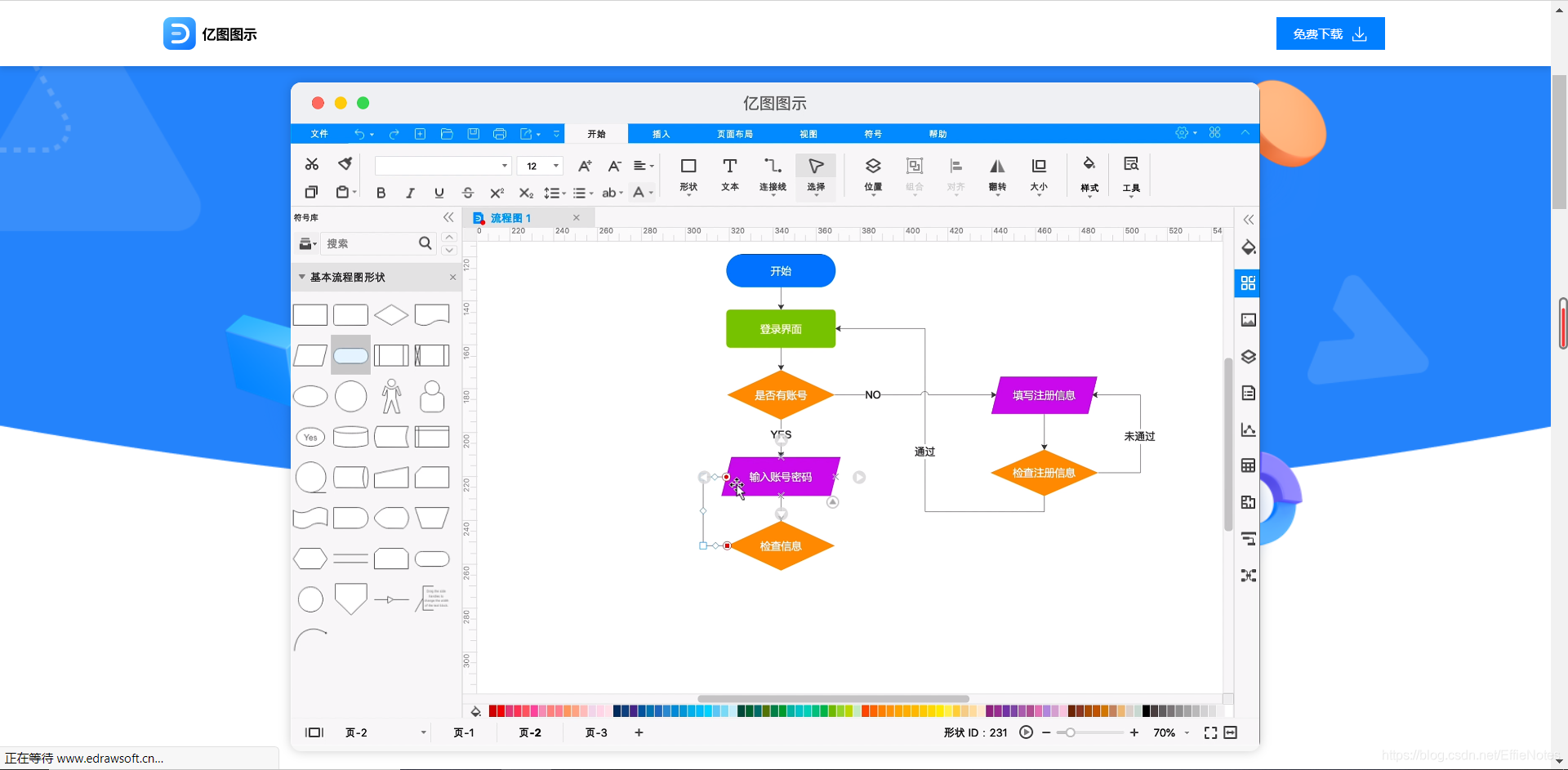
Task: Activate the format painter brush
Action: pos(345,164)
